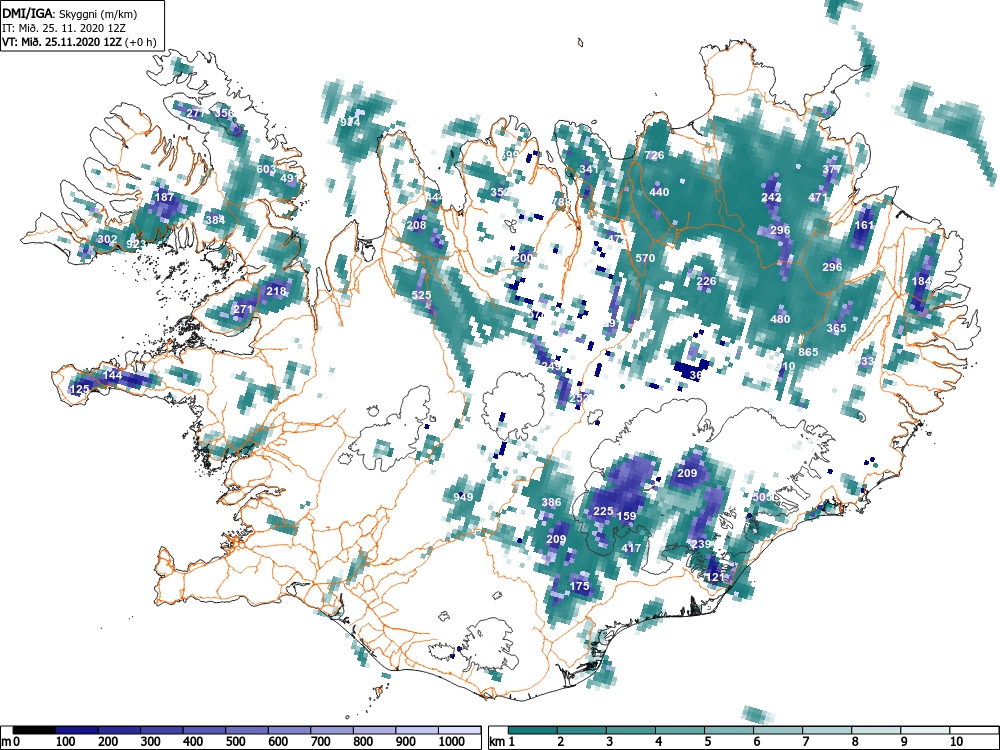Click the visibility value 175 on the map
Viewport: 1000px width, 750px height.
pyautogui.click(x=580, y=586)
